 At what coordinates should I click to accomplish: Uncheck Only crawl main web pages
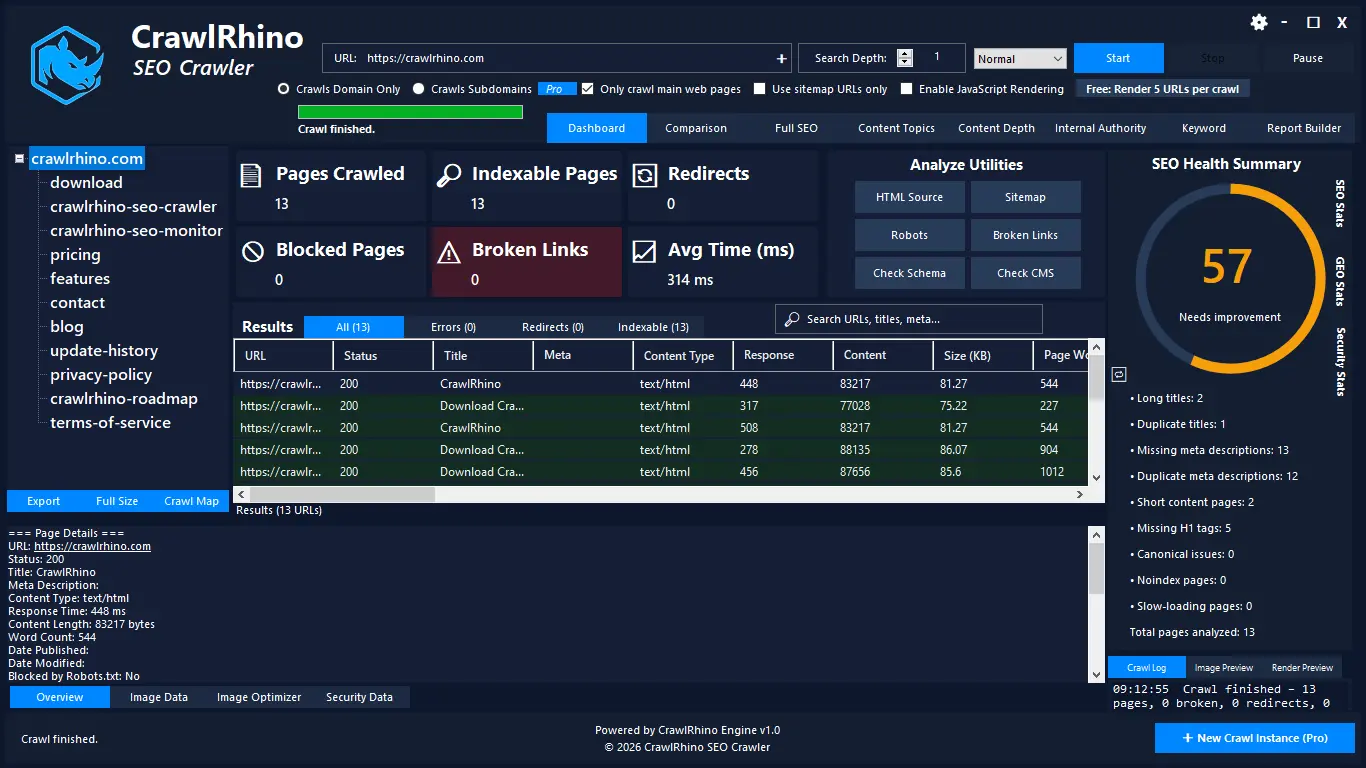[588, 89]
